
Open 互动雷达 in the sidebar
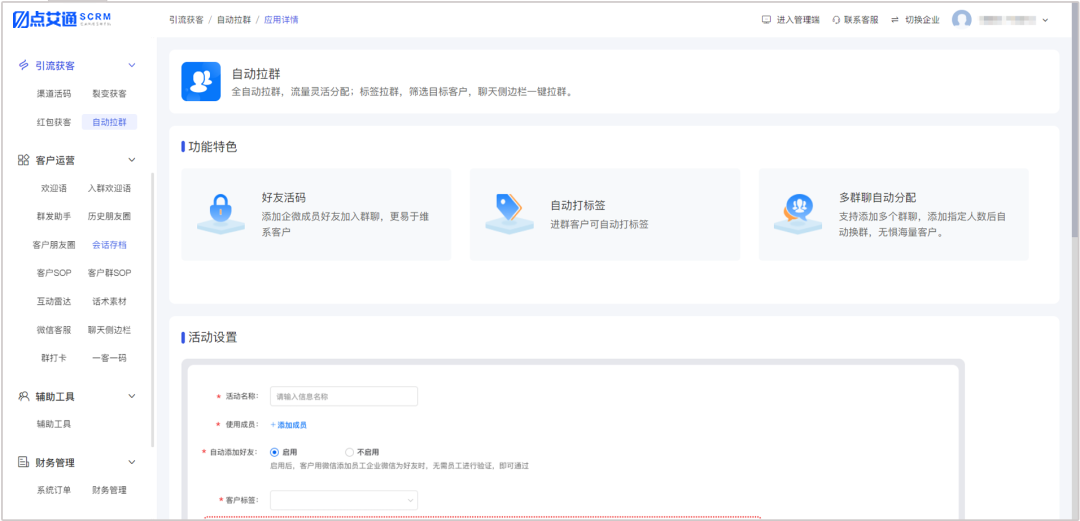pos(54,301)
